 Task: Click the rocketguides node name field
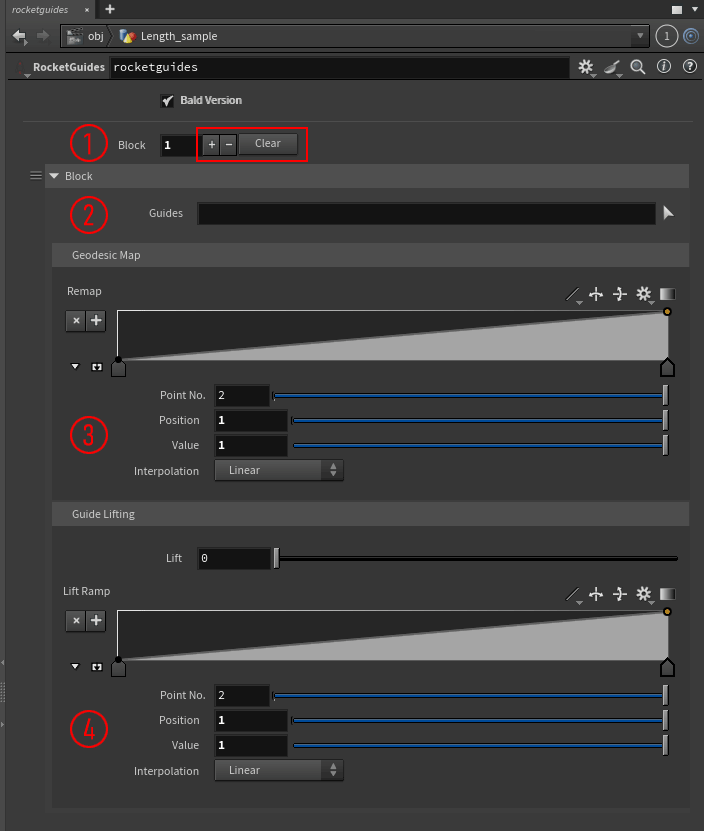tap(339, 67)
